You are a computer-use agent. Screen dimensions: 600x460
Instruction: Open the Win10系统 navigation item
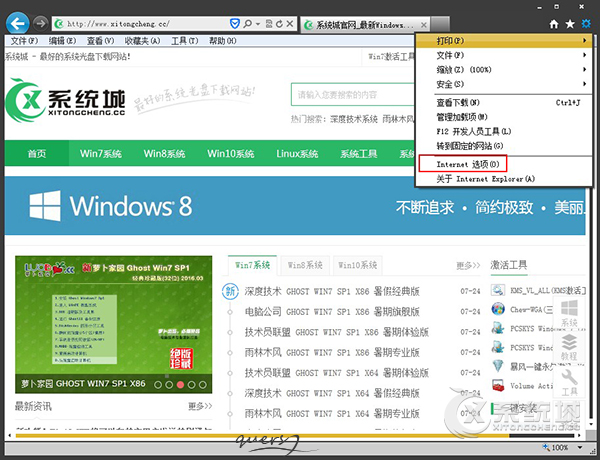[231, 153]
